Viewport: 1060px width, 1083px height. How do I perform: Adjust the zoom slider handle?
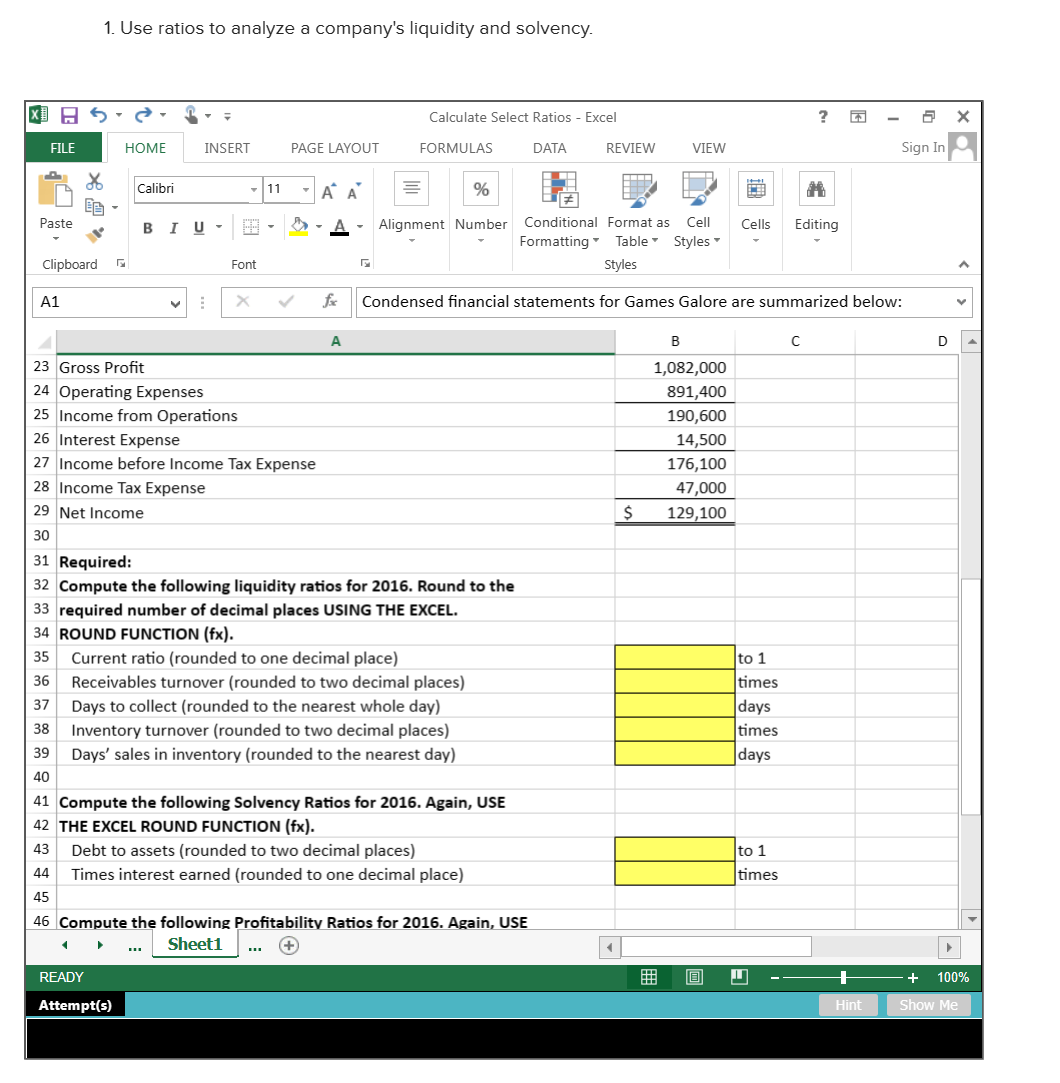click(x=843, y=977)
